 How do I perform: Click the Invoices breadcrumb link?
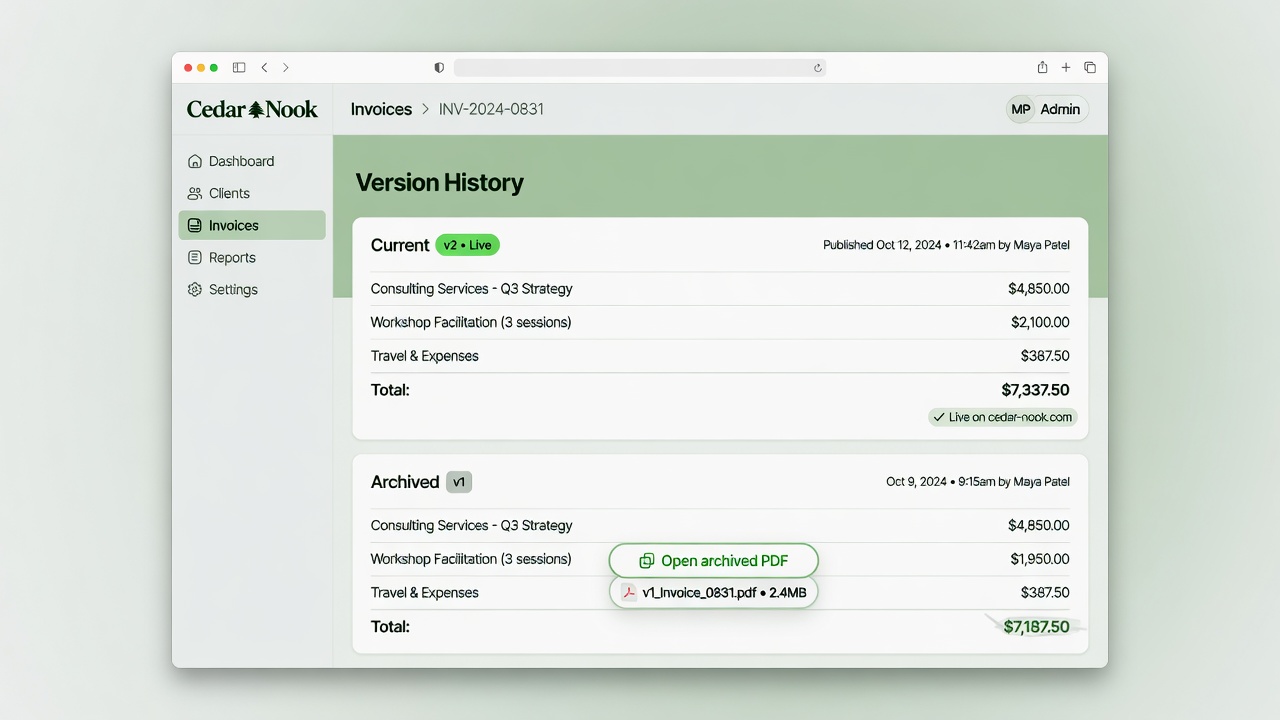pyautogui.click(x=381, y=109)
